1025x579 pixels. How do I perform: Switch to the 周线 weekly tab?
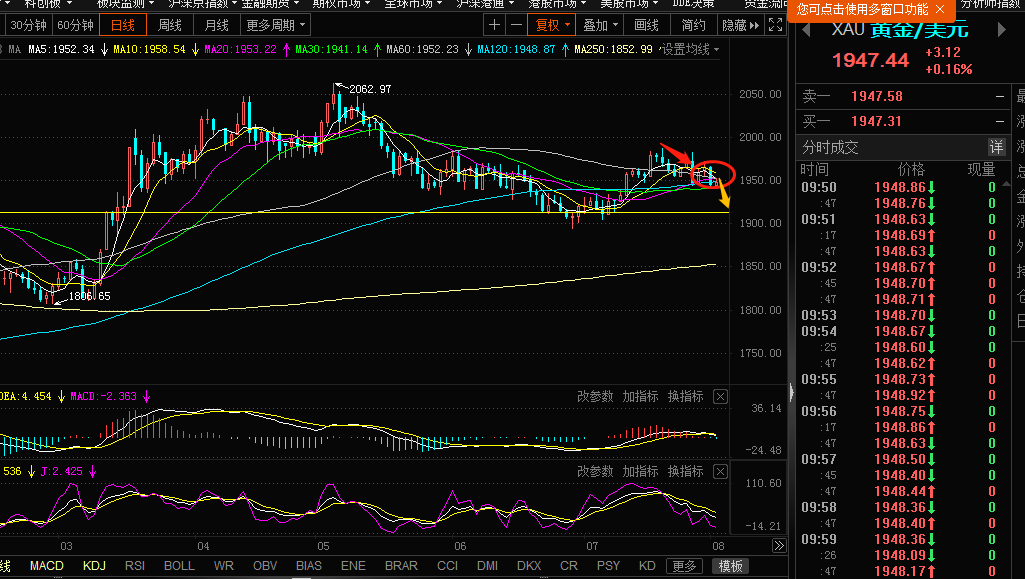170,25
